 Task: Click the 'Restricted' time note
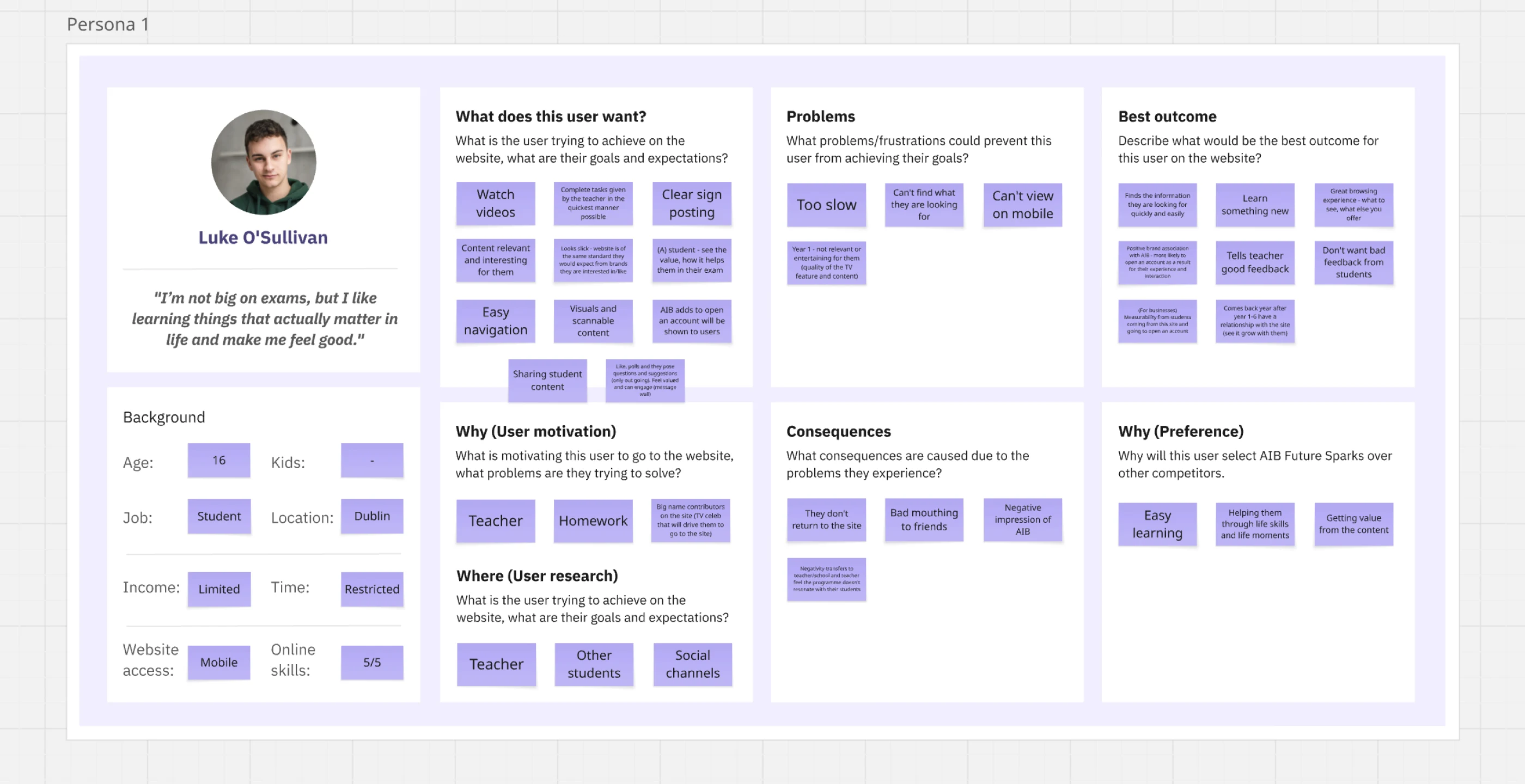tap(372, 589)
